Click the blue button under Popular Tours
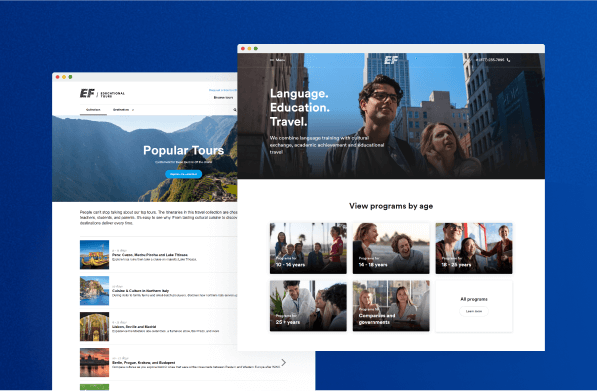Screen dimensions: 597x391 click(x=184, y=174)
